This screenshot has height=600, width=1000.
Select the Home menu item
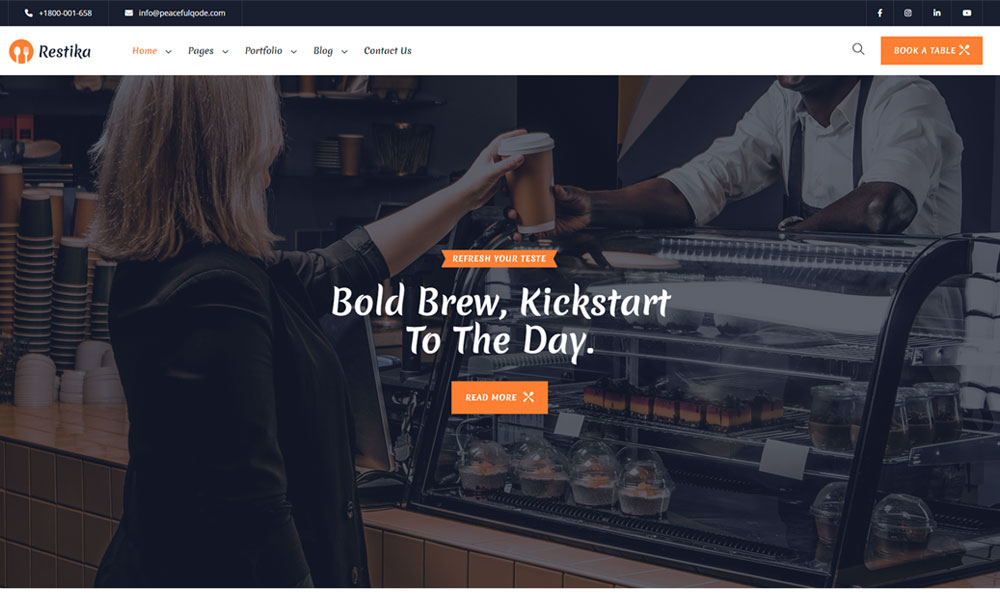pyautogui.click(x=144, y=50)
